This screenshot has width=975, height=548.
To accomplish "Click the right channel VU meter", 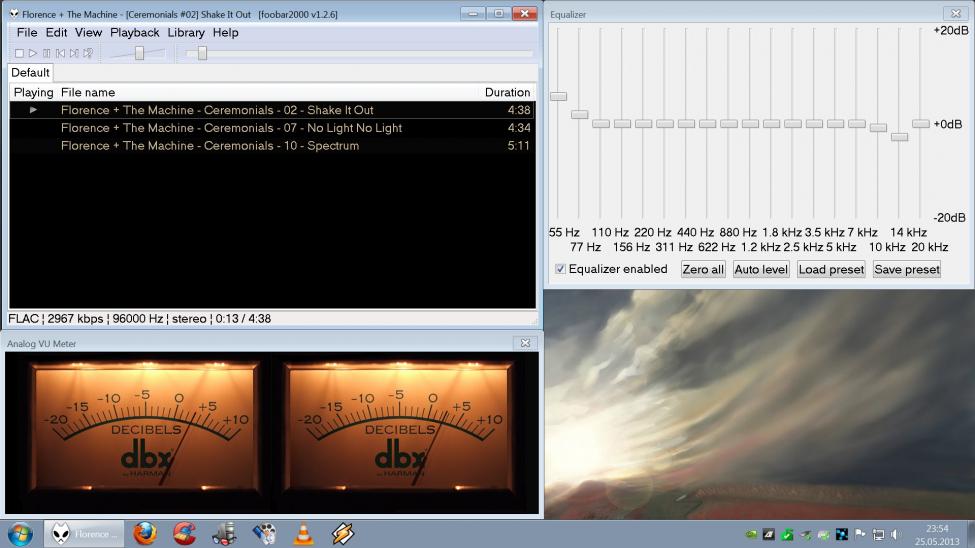I will tap(399, 428).
